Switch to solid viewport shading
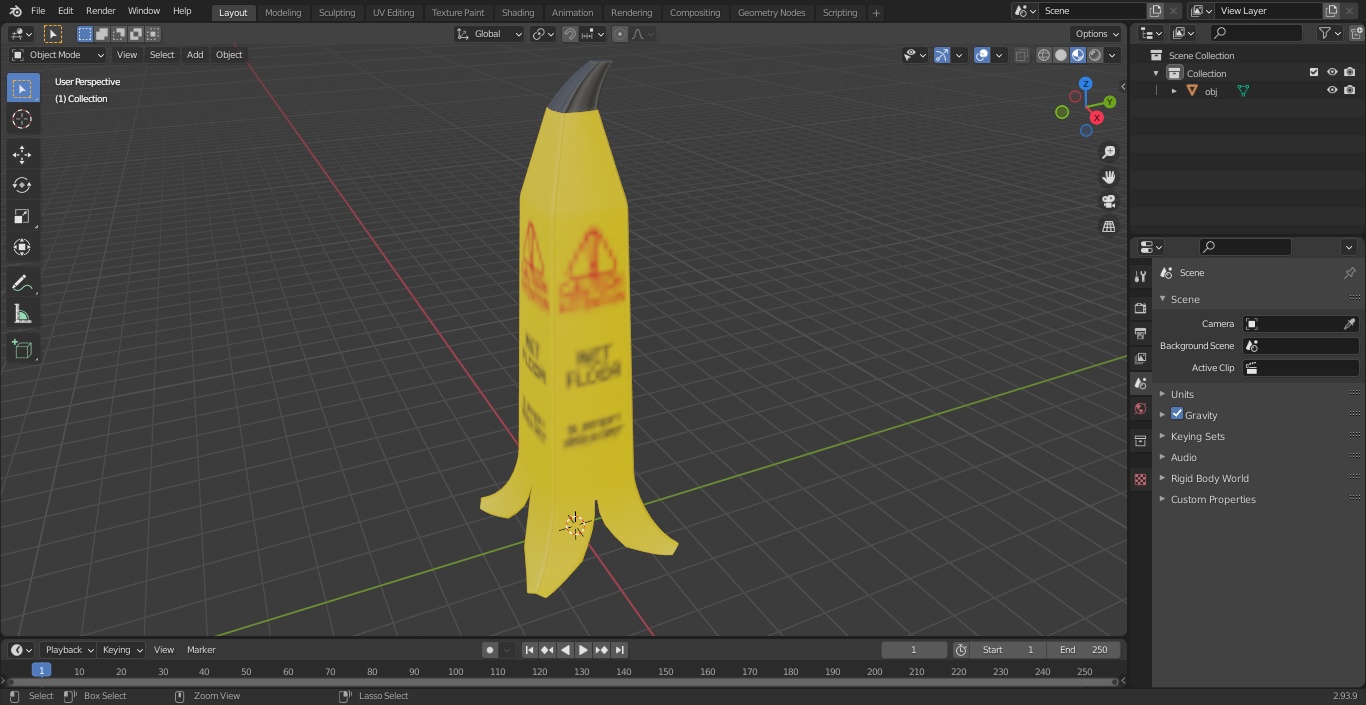This screenshot has height=705, width=1366. coord(1061,55)
